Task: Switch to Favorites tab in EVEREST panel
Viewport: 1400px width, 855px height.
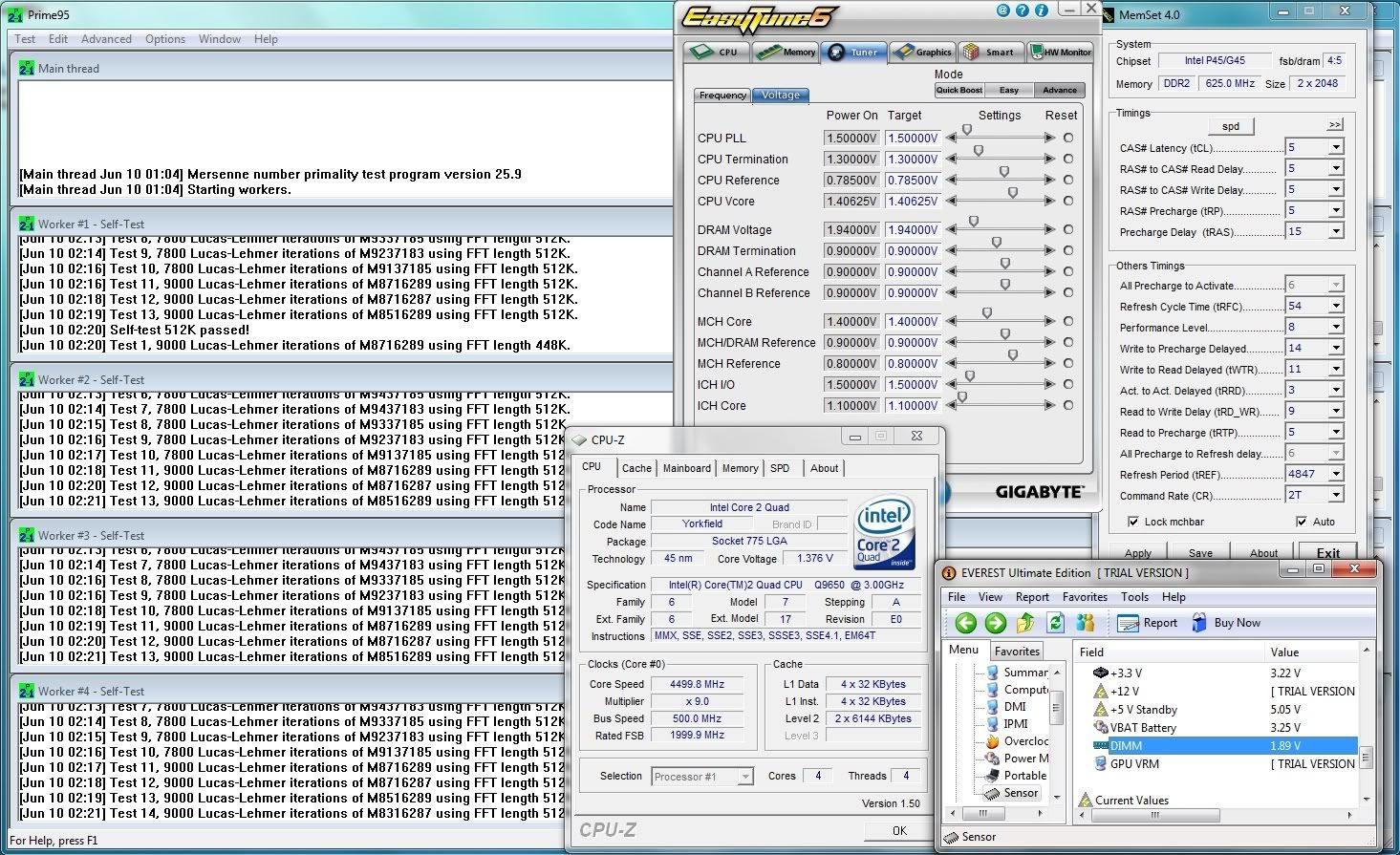Action: tap(1017, 652)
